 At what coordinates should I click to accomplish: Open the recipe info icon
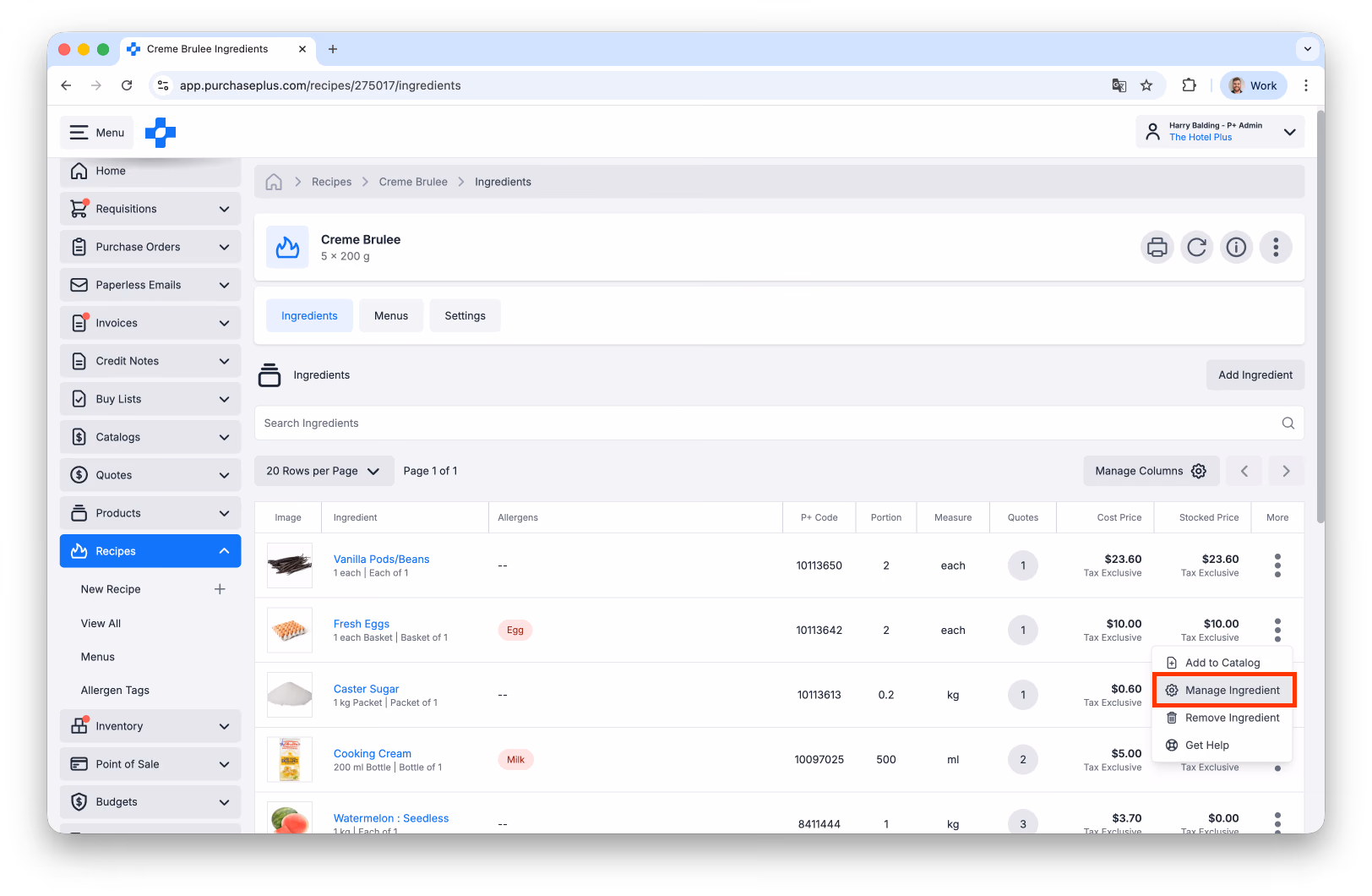[x=1236, y=247]
